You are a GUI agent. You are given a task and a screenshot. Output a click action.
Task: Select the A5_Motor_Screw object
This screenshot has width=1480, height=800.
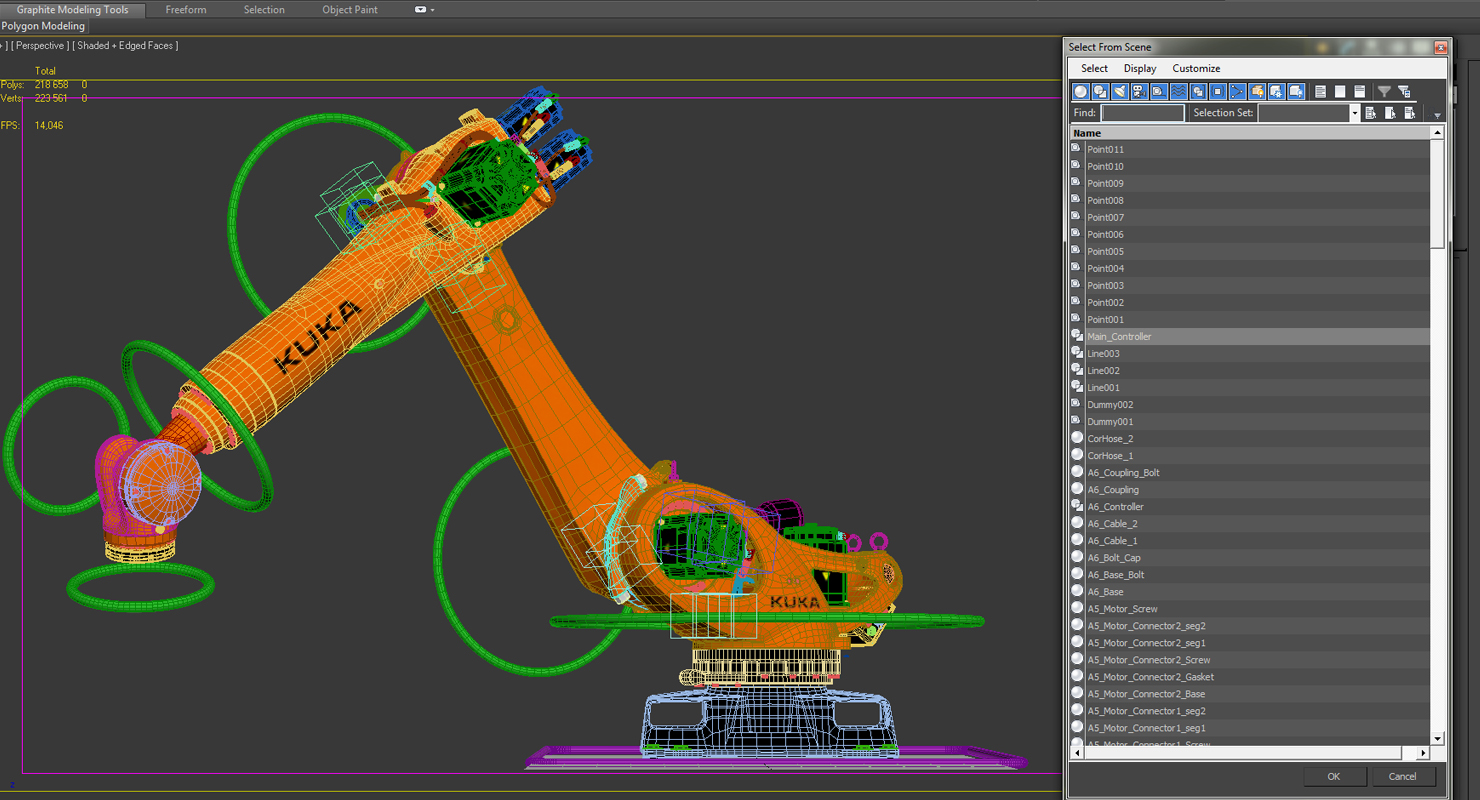(x=1249, y=609)
